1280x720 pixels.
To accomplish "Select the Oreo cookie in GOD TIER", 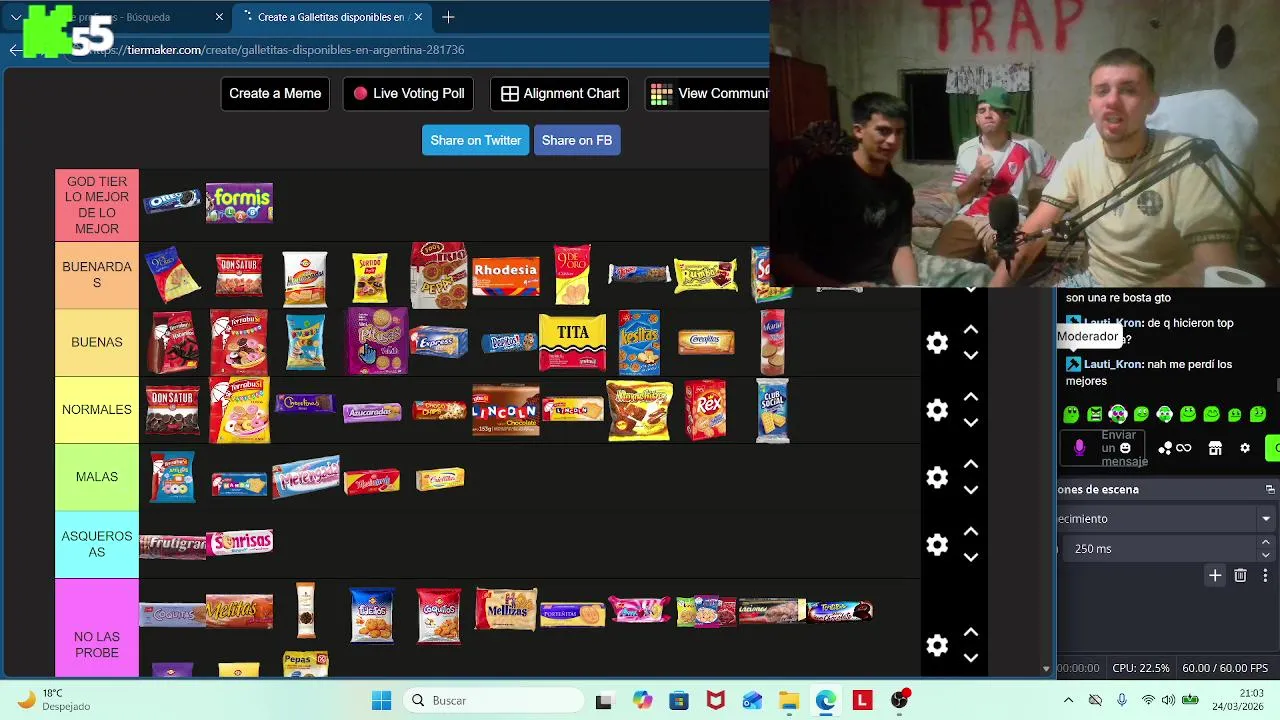I will tap(172, 202).
